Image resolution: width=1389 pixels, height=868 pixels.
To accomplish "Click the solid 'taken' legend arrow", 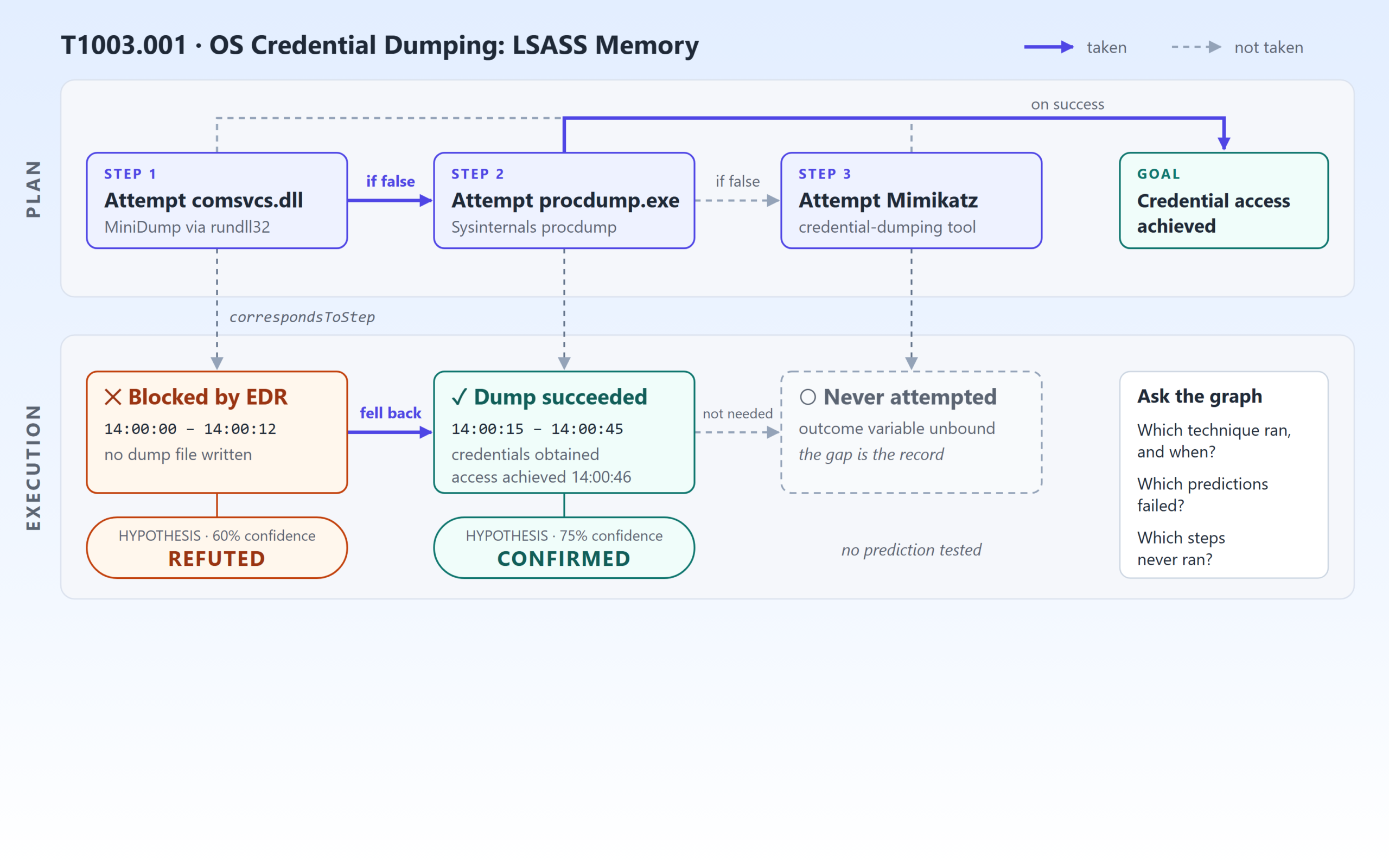I will (x=1049, y=47).
